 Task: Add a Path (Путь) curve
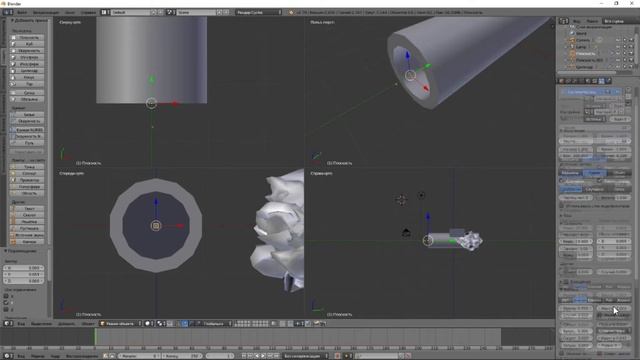28,143
